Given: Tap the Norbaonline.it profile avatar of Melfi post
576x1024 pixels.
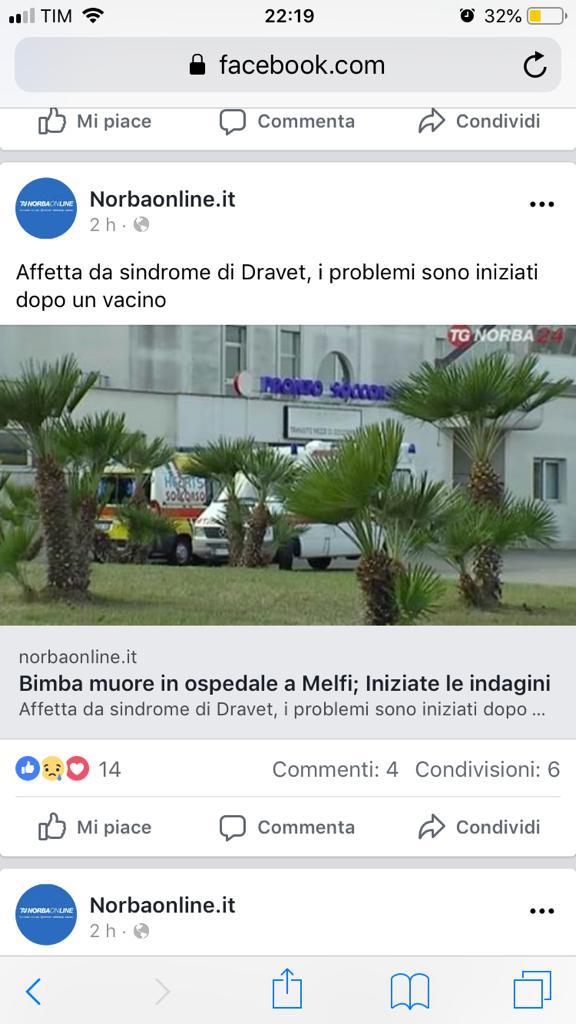Looking at the screenshot, I should [46, 208].
